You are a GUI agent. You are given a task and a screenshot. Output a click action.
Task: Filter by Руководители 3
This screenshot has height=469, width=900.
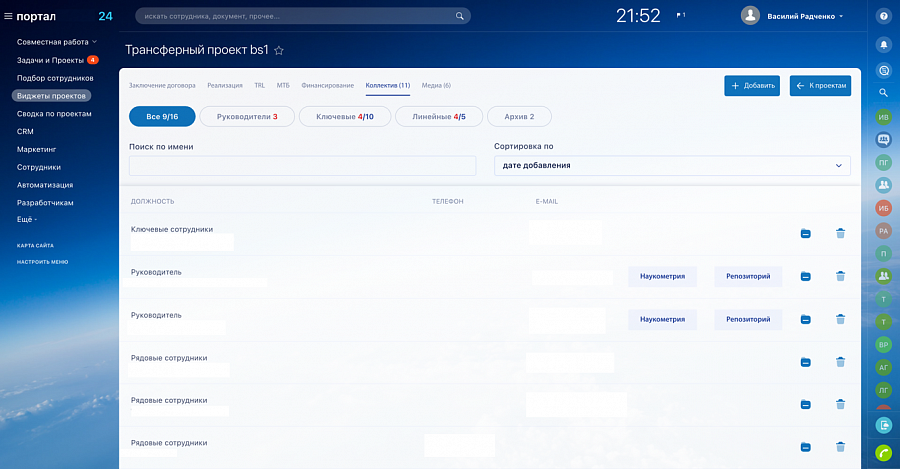247,117
